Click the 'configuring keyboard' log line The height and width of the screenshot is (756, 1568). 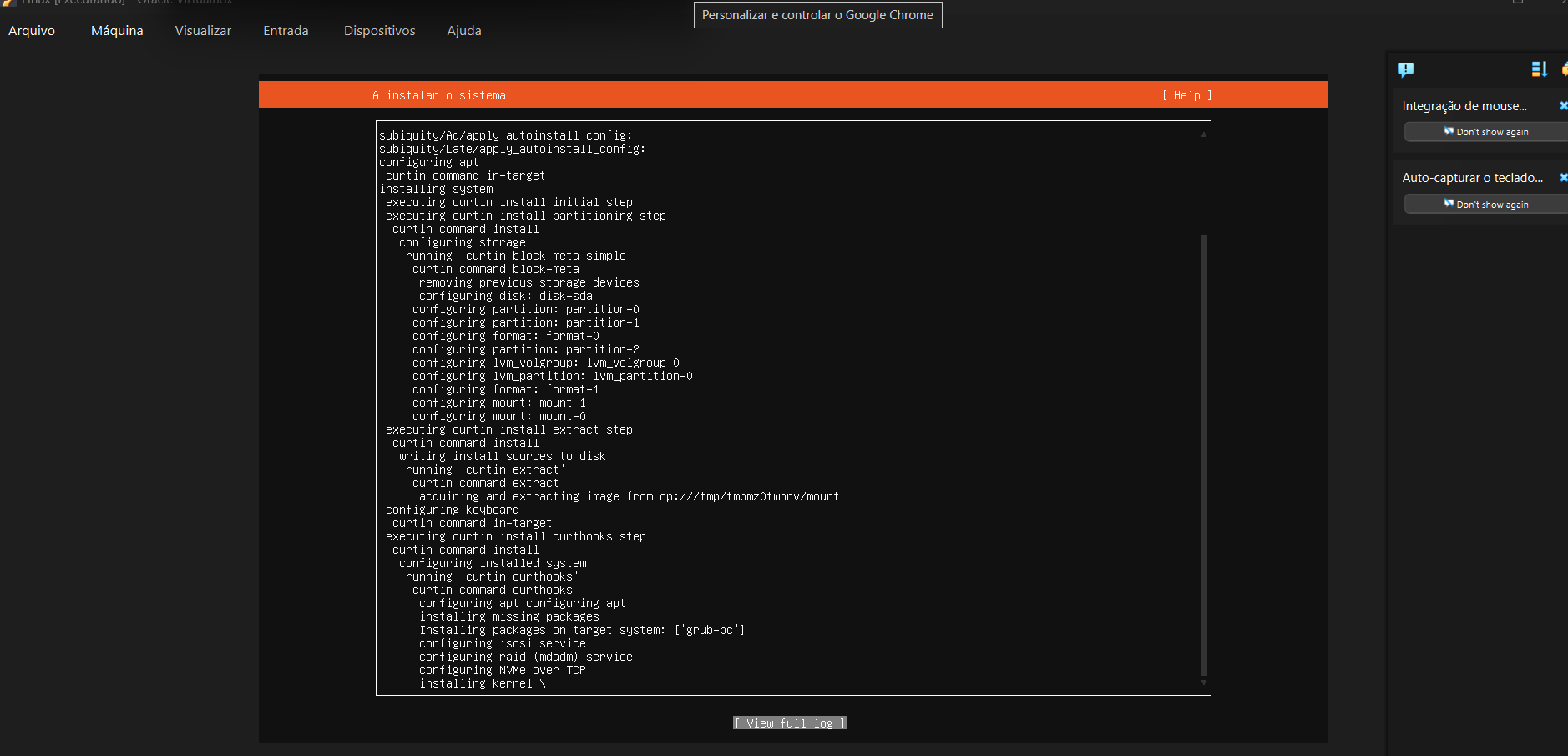pos(453,510)
